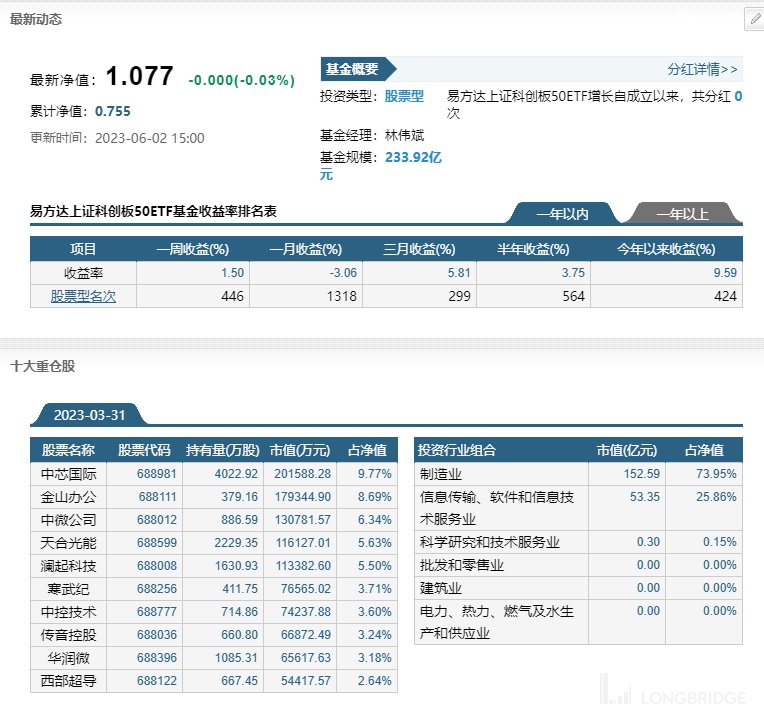Open stock code 688111 link
Image resolution: width=764 pixels, height=722 pixels.
[157, 496]
